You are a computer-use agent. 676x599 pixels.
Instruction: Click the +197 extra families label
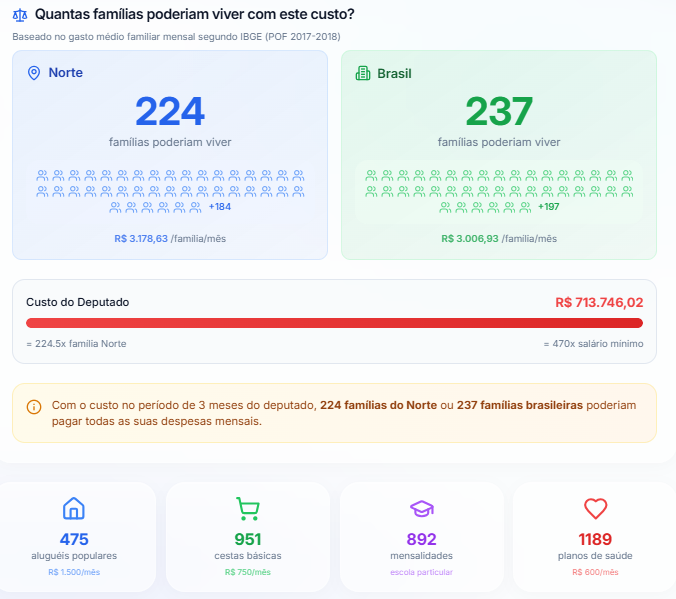pyautogui.click(x=548, y=207)
